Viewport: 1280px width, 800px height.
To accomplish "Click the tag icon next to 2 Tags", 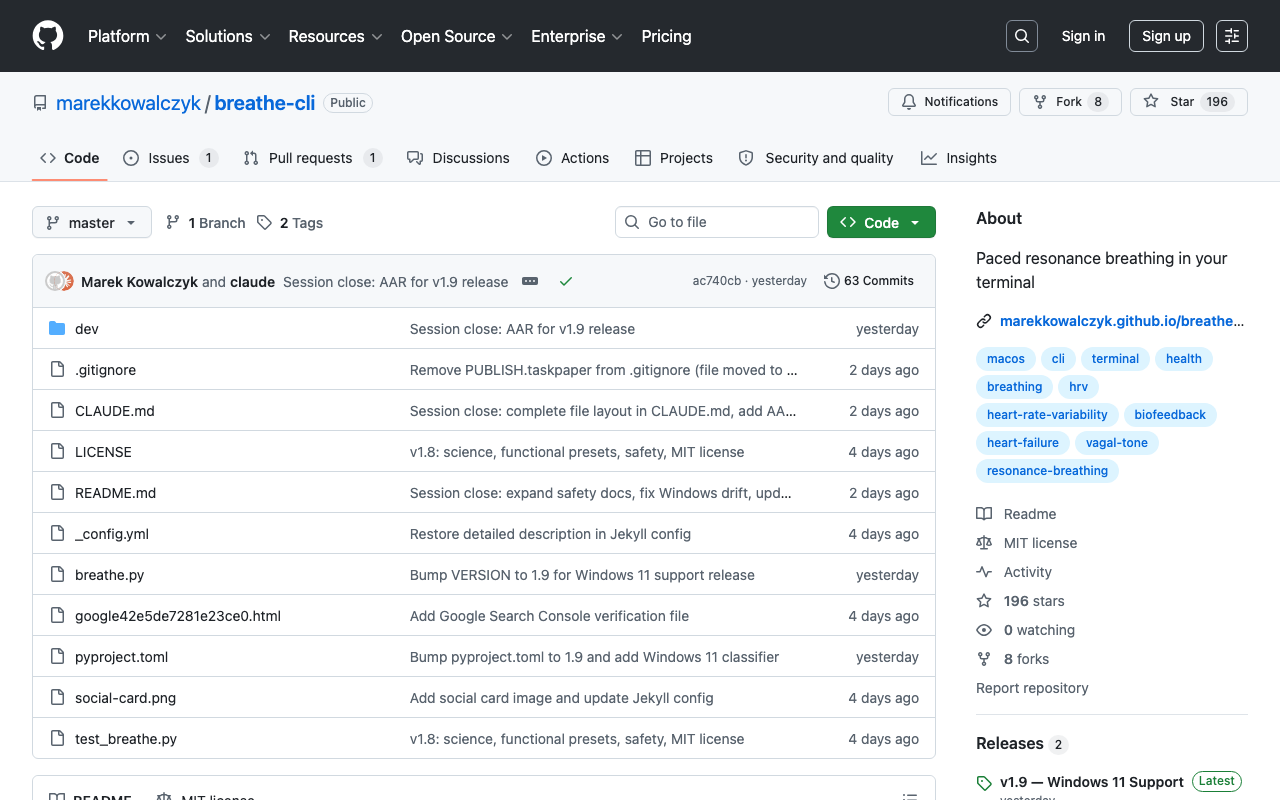I will click(264, 222).
